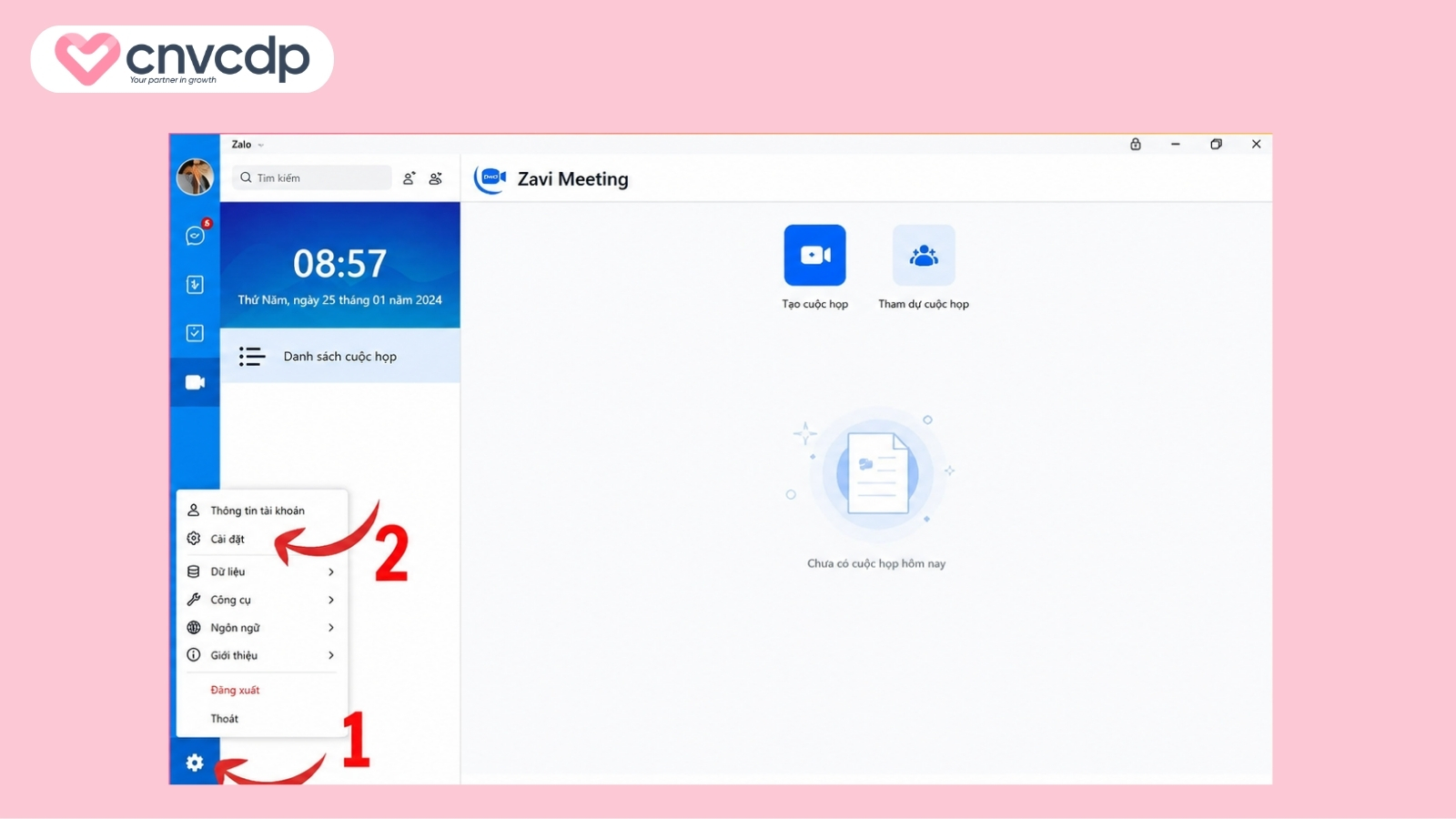Click the Zavi Meeting header title
This screenshot has width=1456, height=819.
click(573, 179)
